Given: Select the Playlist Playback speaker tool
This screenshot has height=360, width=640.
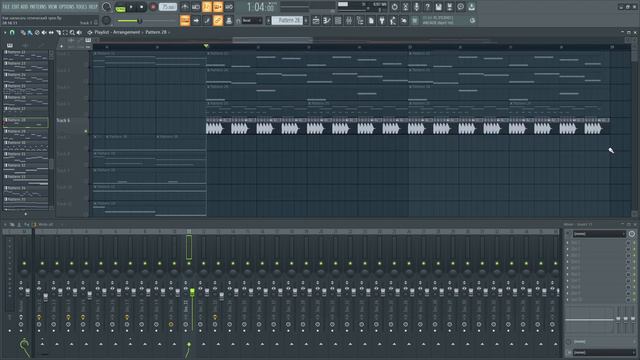Looking at the screenshot, I should click(x=79, y=32).
